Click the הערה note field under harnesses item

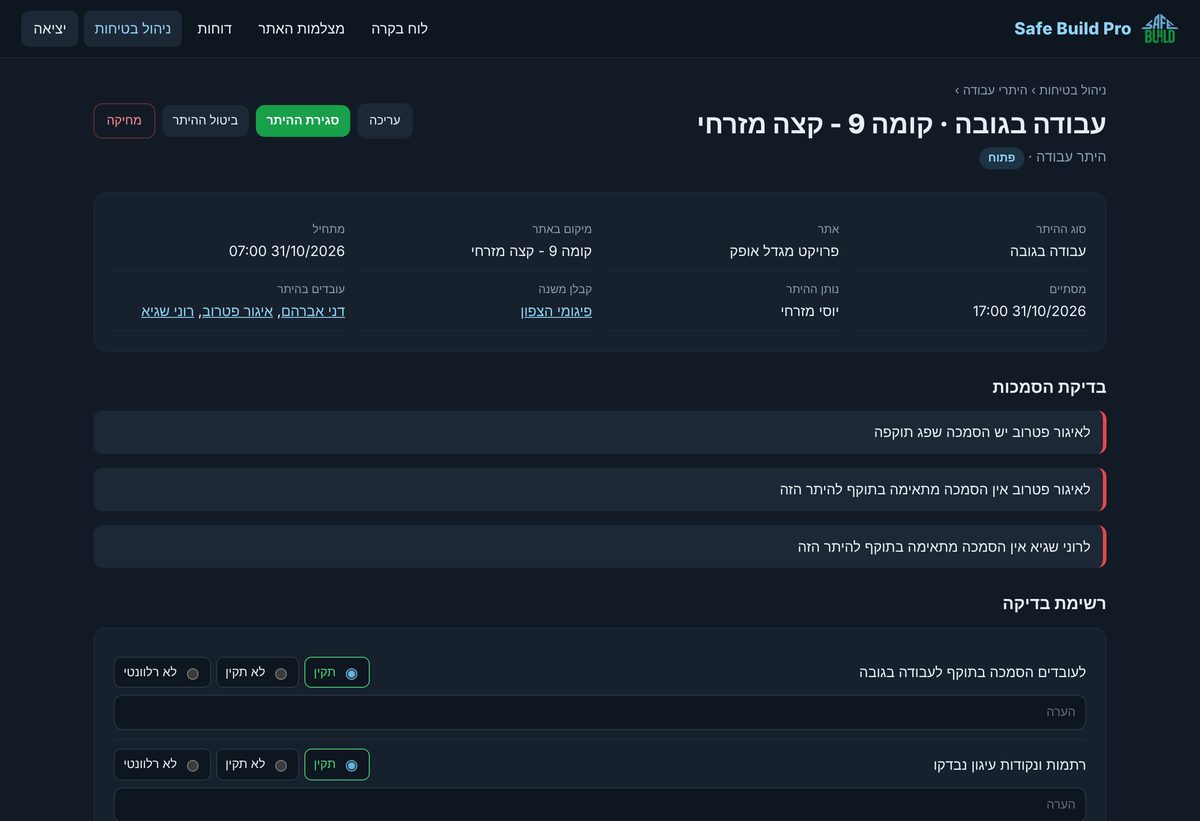600,804
